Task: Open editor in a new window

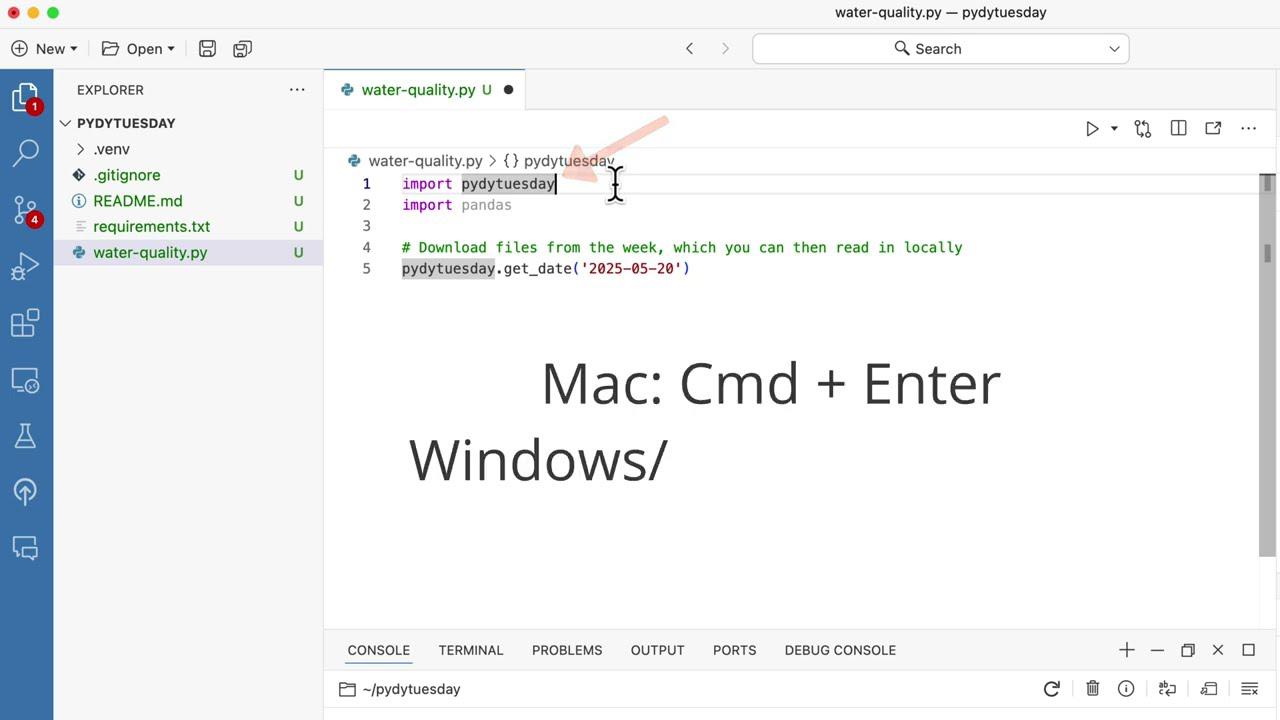Action: tap(1213, 128)
